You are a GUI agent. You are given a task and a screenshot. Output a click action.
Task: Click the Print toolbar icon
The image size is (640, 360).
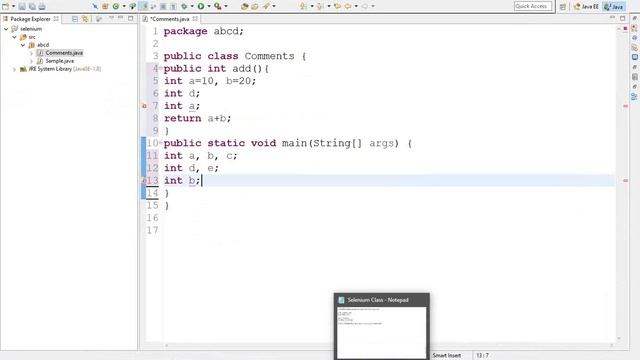tap(42, 6)
